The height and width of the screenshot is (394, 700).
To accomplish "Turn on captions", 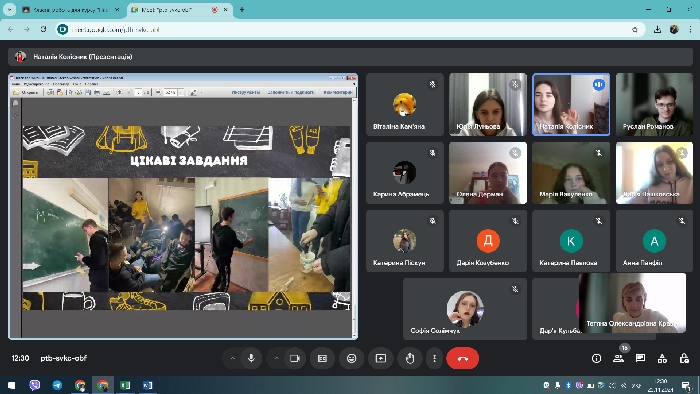I will tap(322, 358).
